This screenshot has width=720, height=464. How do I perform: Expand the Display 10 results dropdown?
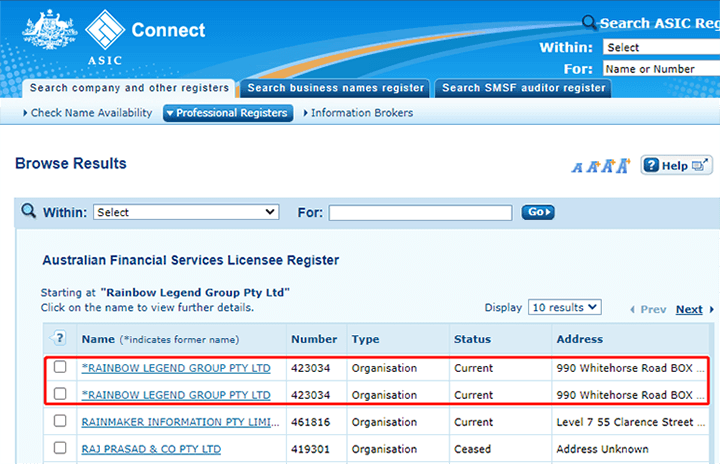[x=565, y=307]
